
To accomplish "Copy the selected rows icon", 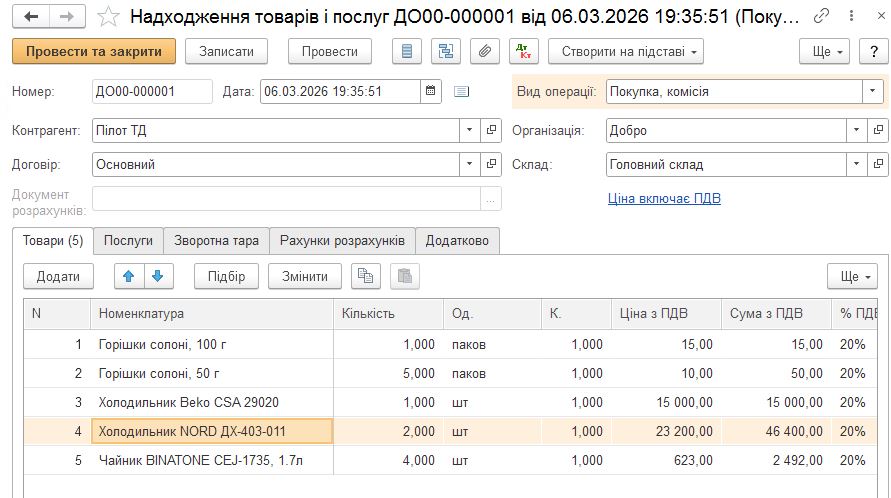I will click(x=367, y=276).
